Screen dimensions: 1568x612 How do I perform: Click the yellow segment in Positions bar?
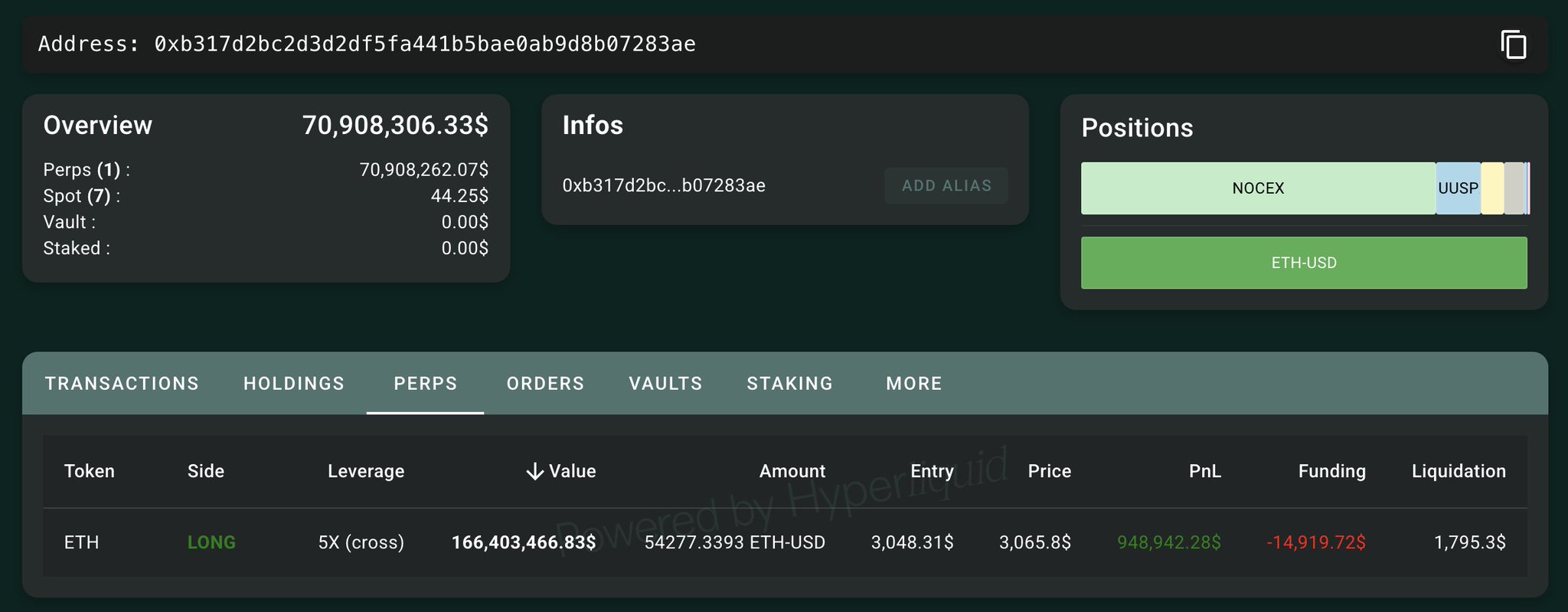(1492, 188)
